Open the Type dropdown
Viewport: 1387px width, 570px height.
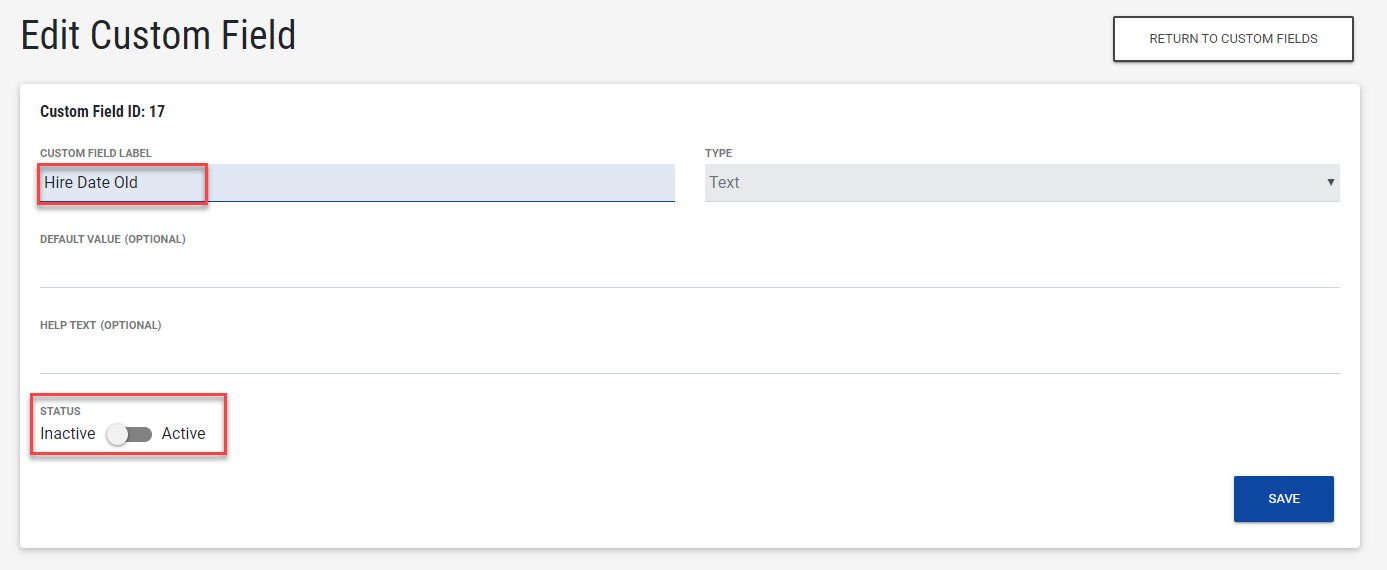click(1021, 183)
